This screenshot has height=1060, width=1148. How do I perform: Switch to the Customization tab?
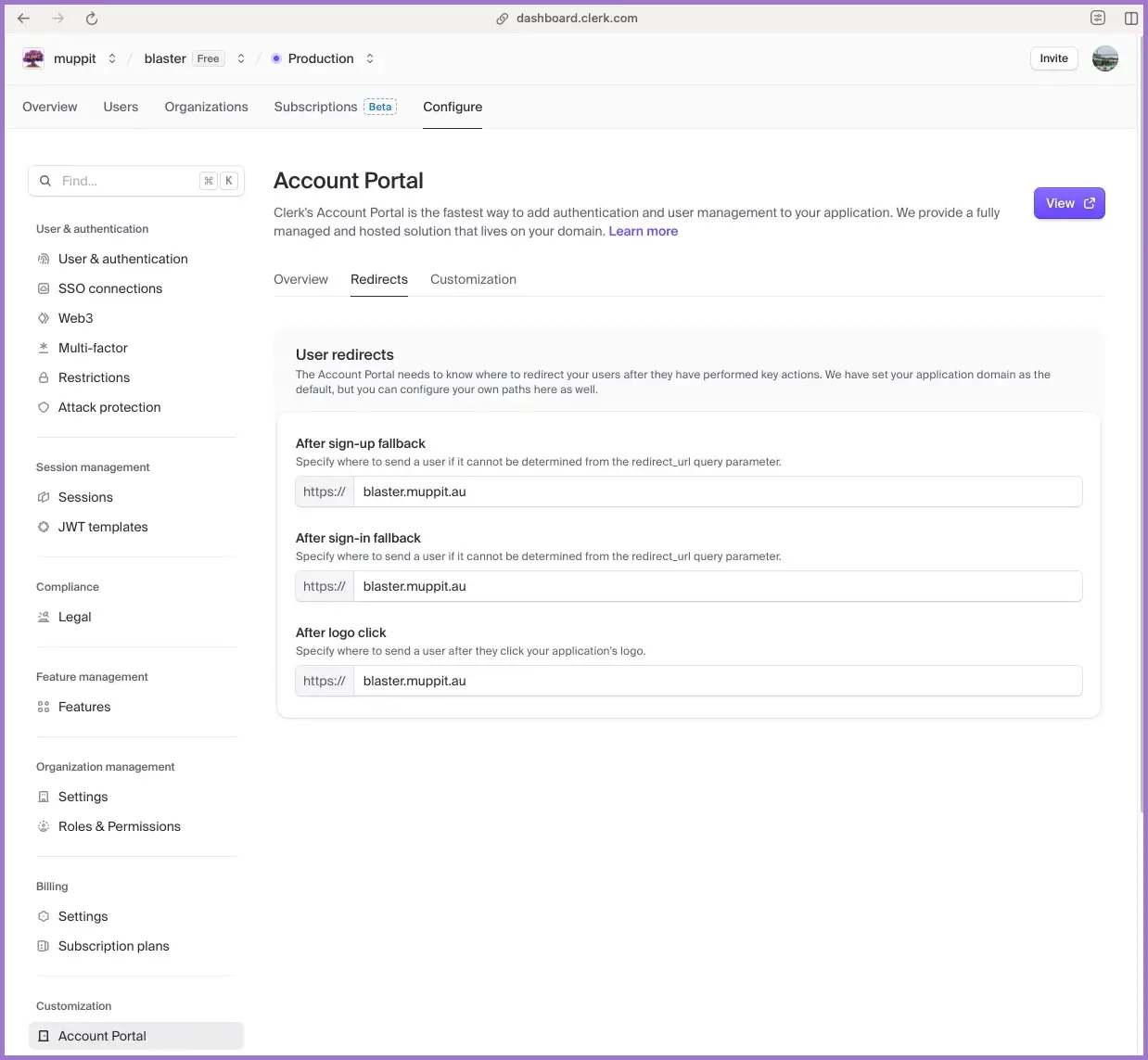tap(473, 279)
